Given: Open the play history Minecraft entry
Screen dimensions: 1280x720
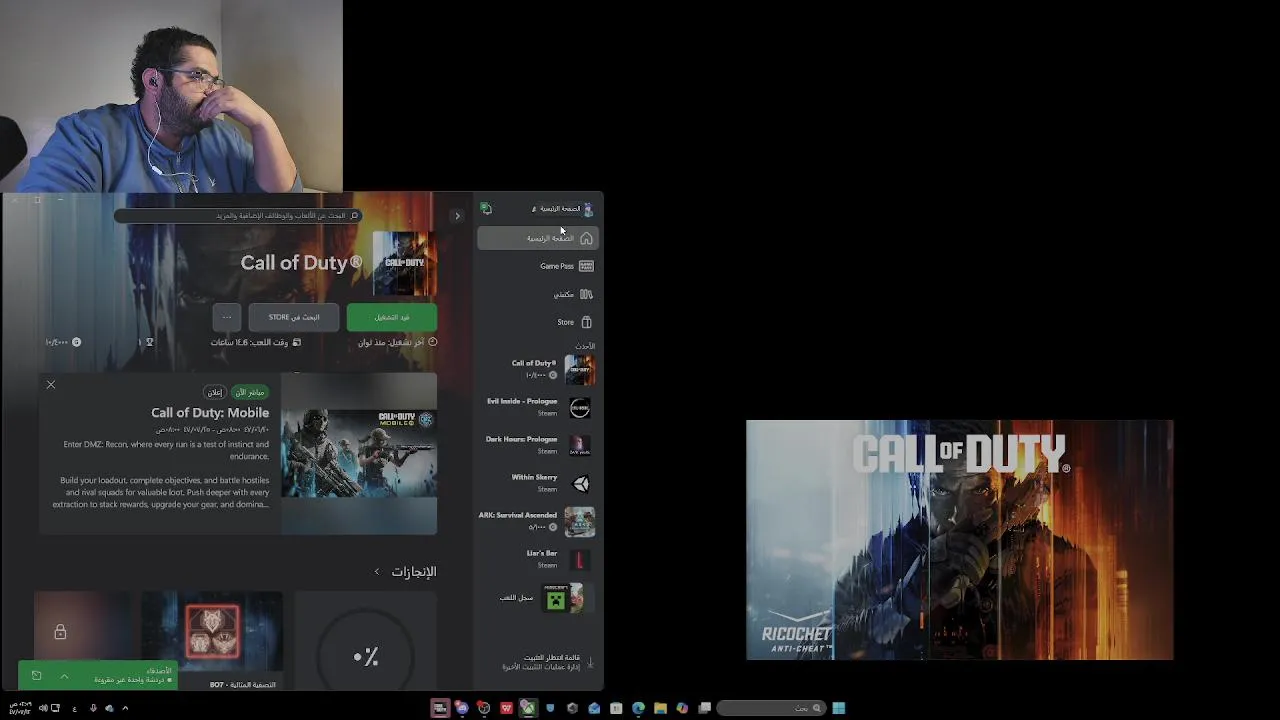Looking at the screenshot, I should pos(546,598).
